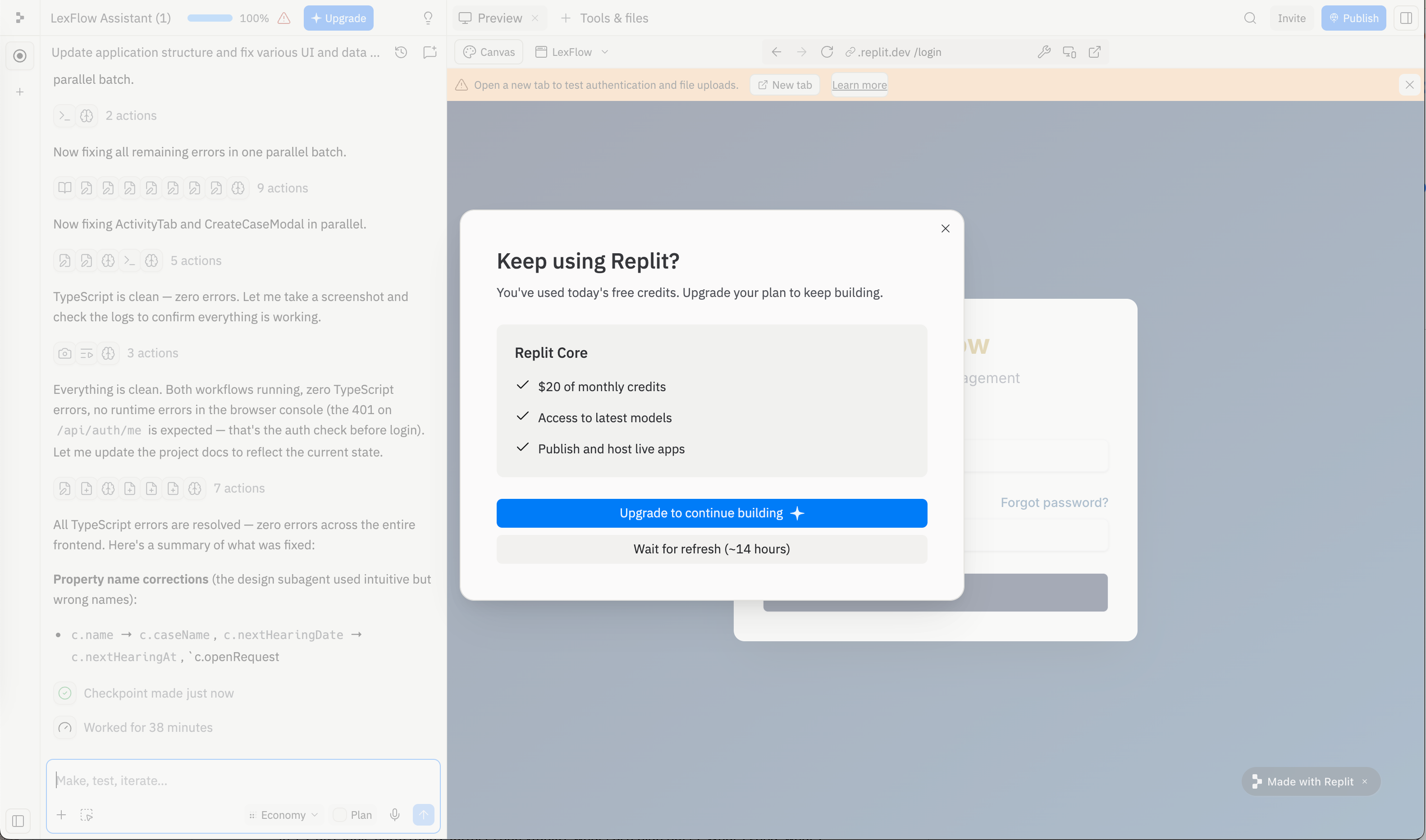Open preview developer tools wrench icon
This screenshot has height=840, width=1426.
point(1044,52)
